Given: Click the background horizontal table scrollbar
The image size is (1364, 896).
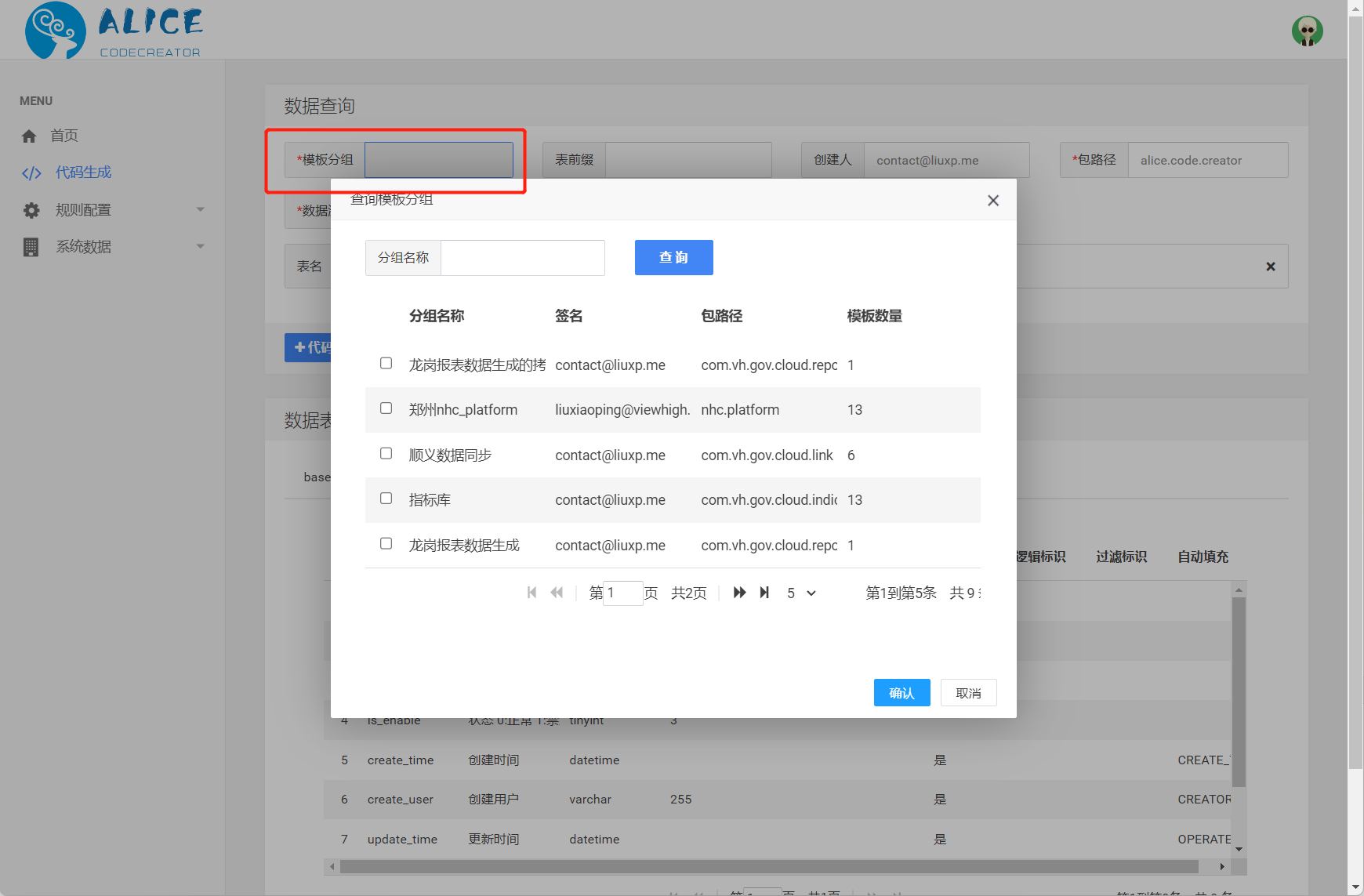Looking at the screenshot, I should 769,866.
